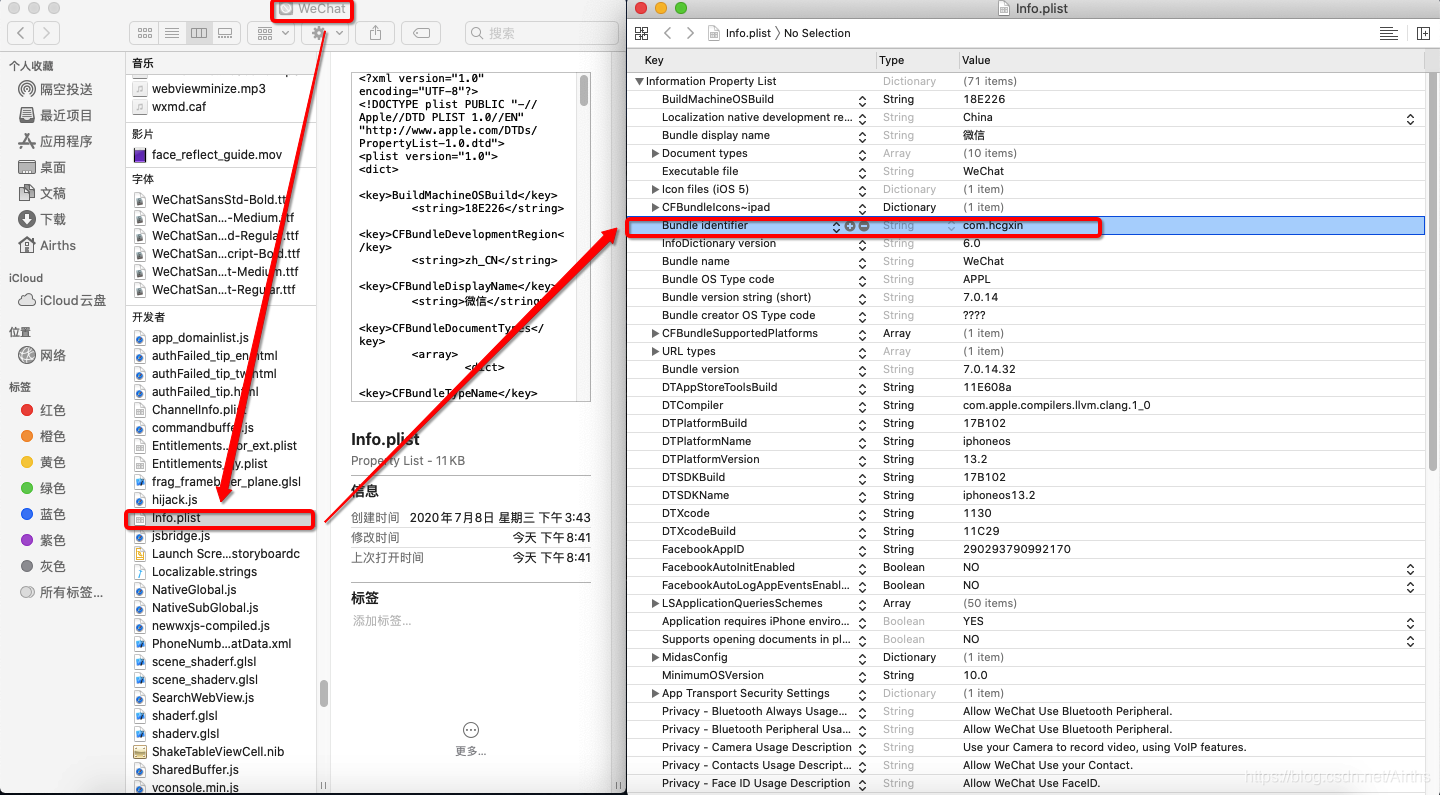Click Info.plist in Xcode jump bar
The height and width of the screenshot is (795, 1440).
point(739,33)
